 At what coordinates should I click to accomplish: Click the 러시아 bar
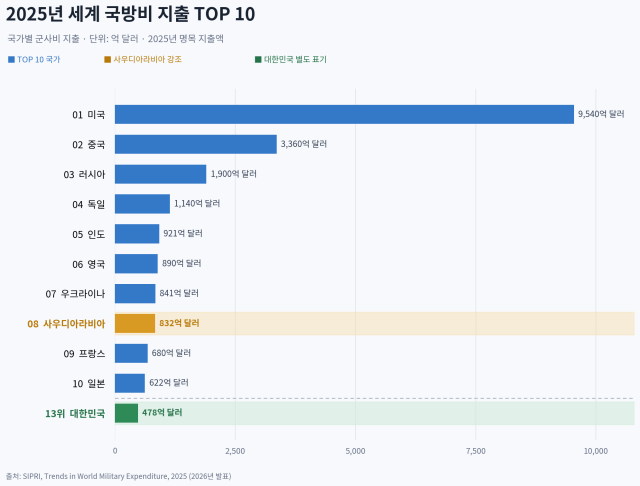[160, 174]
